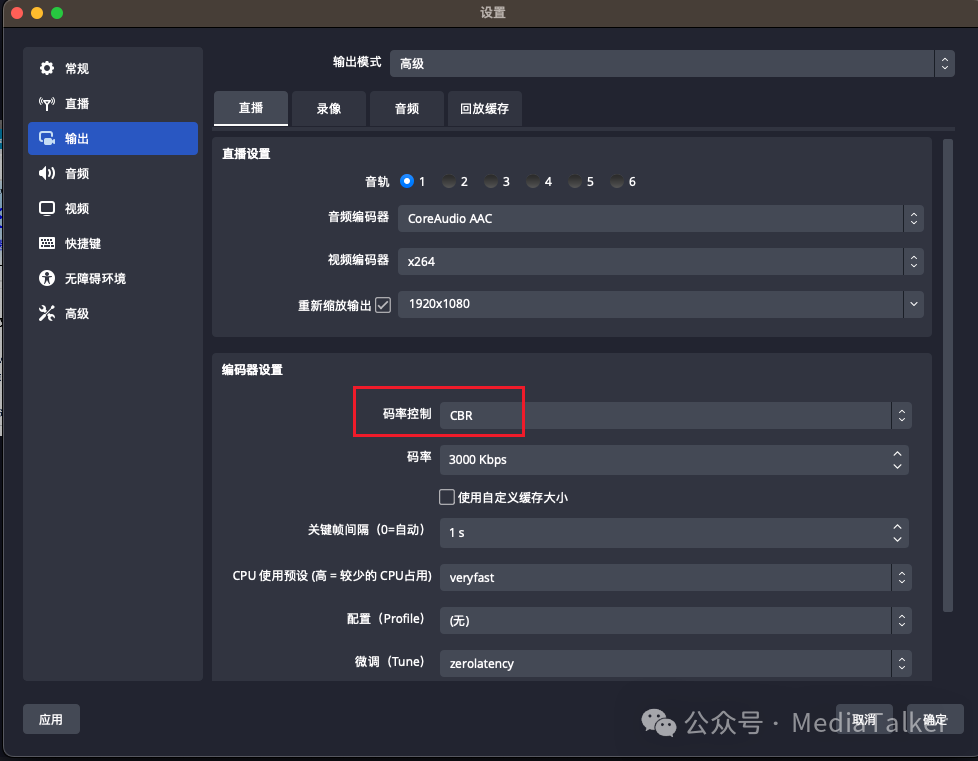This screenshot has width=978, height=761.
Task: Open the 快捷键 settings section
Action: click(x=70, y=243)
